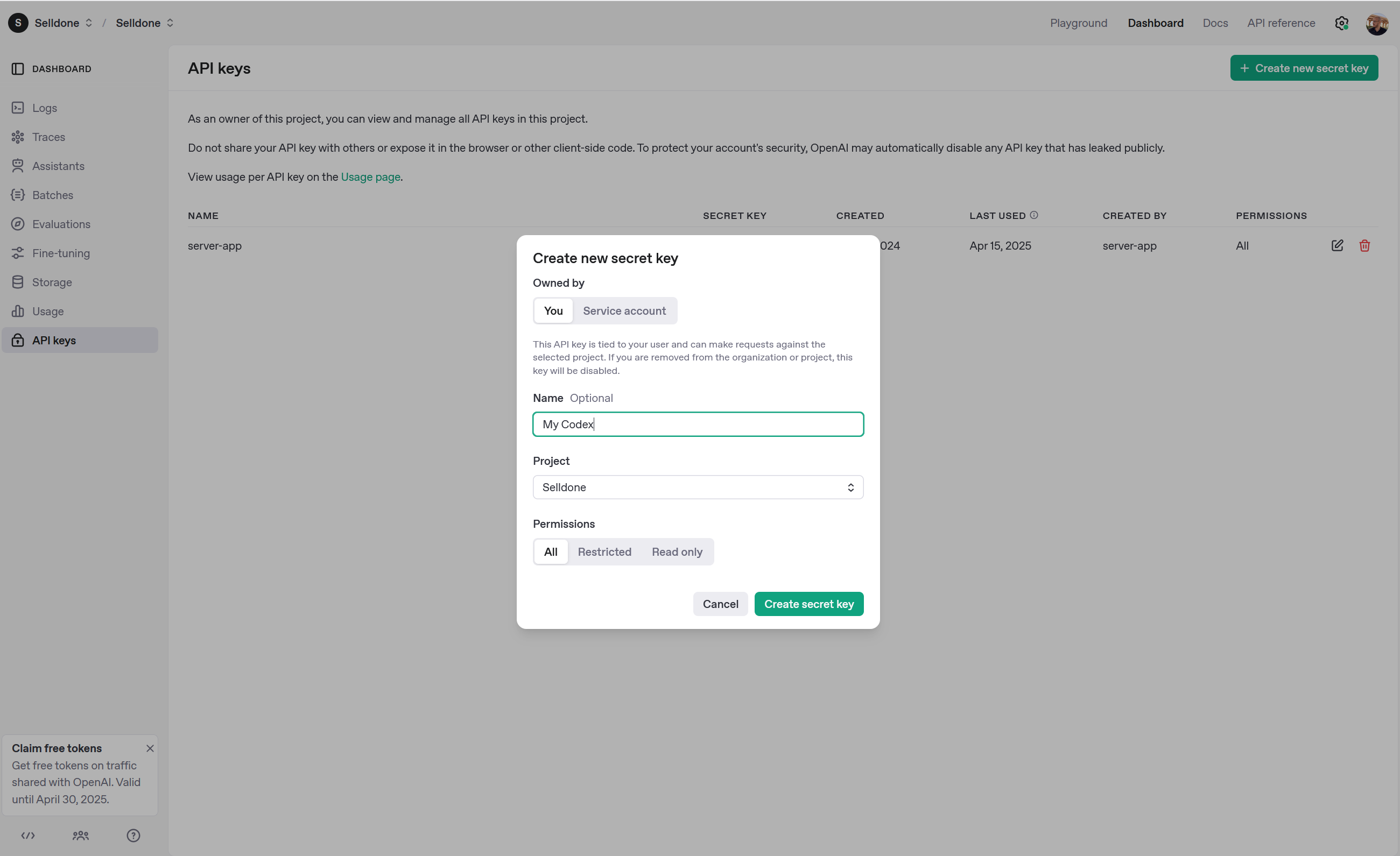
Task: Open the Dashboard tab in top nav
Action: [1155, 23]
